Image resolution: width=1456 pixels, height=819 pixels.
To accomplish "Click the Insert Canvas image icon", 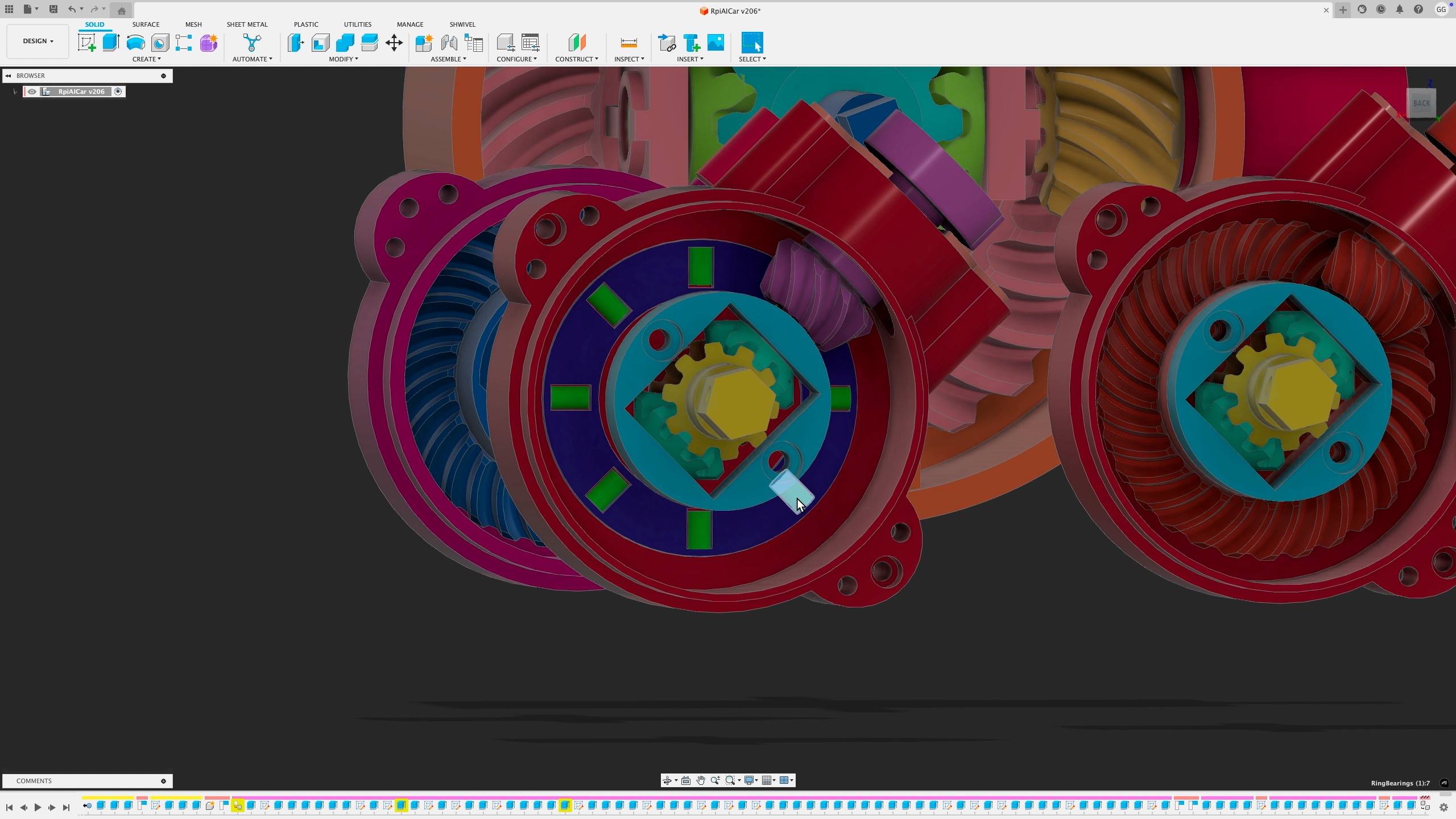I will 716,43.
